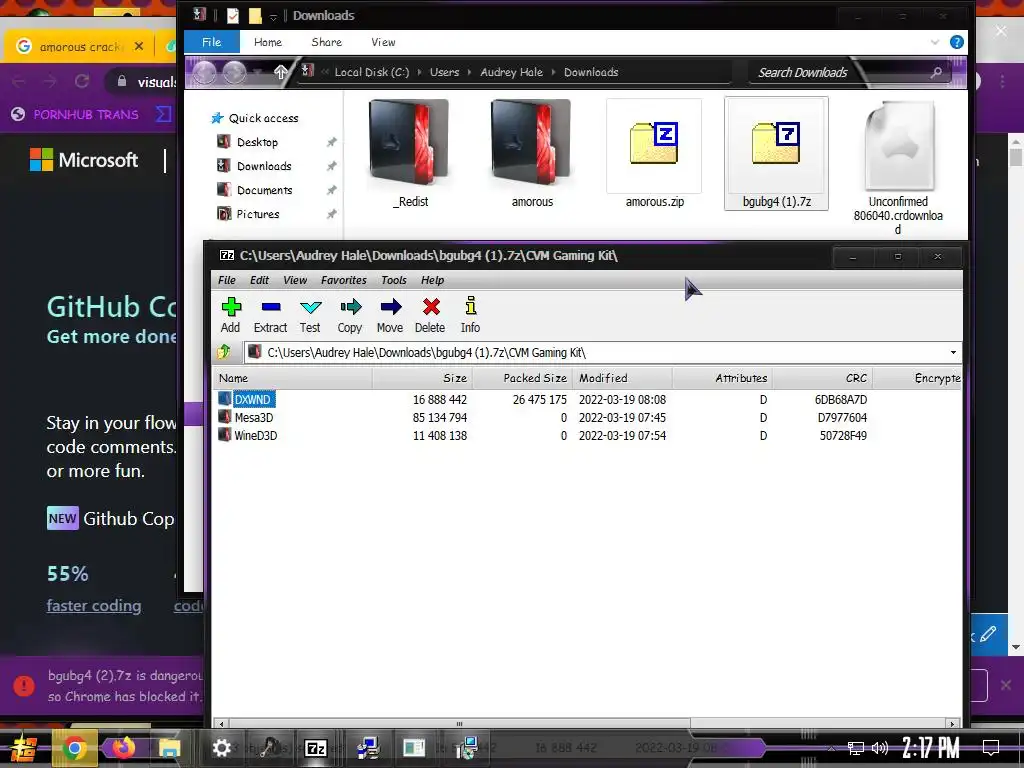Click the Chrome reload button
1024x768 pixels.
(x=82, y=81)
